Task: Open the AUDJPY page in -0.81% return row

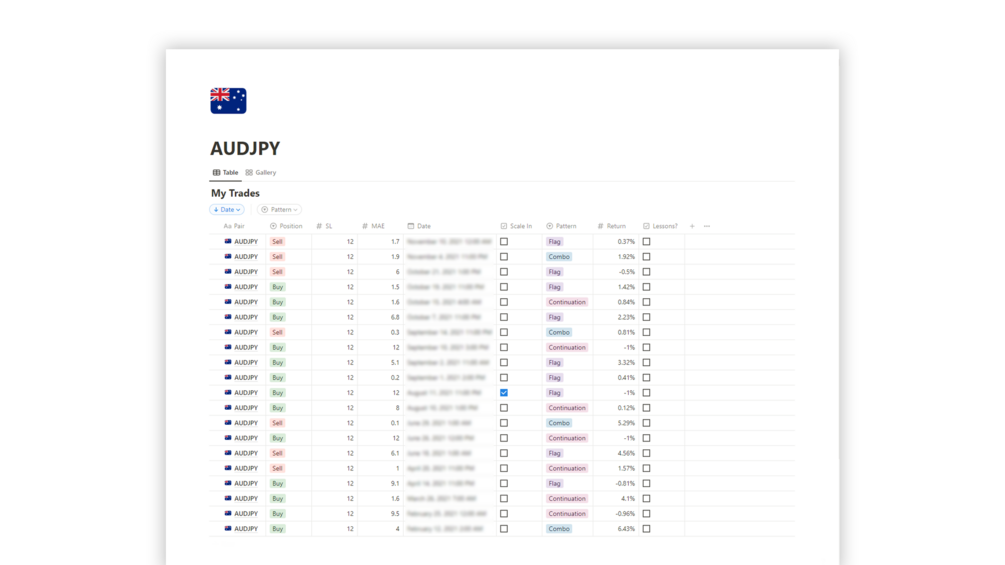Action: [245, 484]
